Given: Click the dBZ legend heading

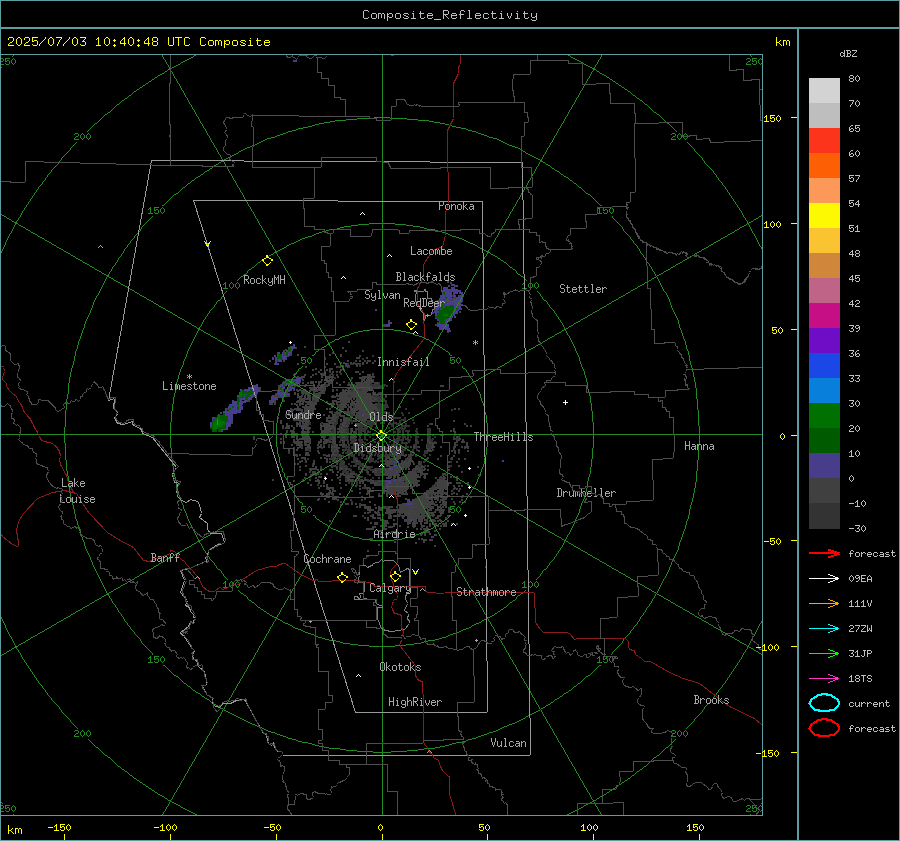Looking at the screenshot, I should coord(848,54).
